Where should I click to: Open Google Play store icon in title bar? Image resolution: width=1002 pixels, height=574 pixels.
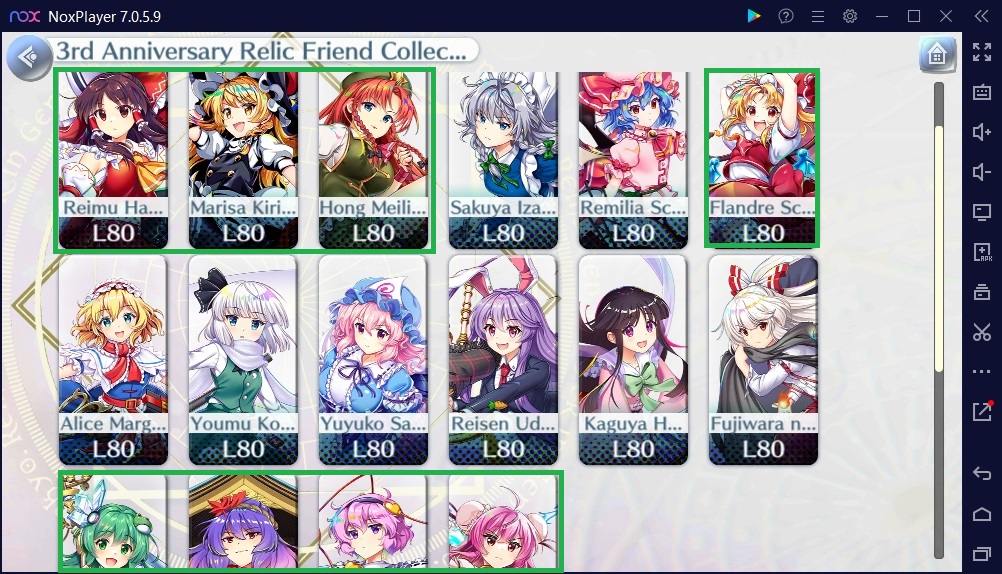click(754, 16)
